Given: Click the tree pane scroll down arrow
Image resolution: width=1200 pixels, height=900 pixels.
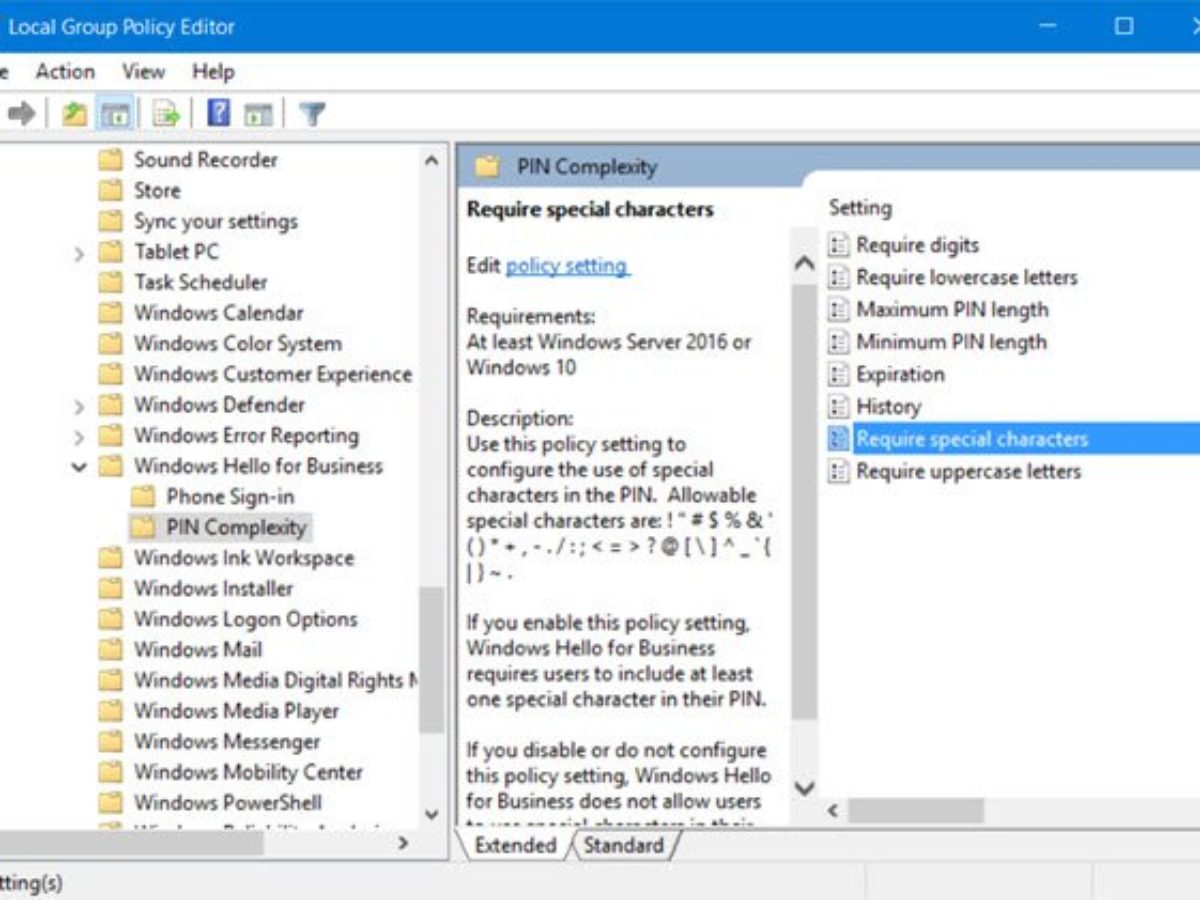Looking at the screenshot, I should pyautogui.click(x=431, y=813).
